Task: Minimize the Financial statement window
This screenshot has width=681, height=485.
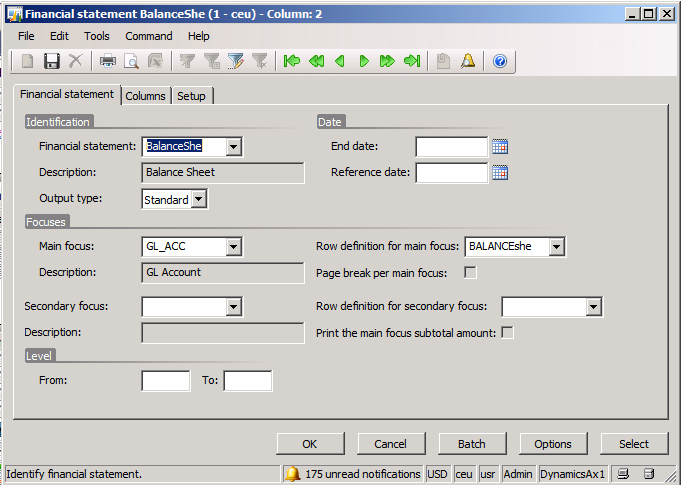Action: [x=632, y=14]
